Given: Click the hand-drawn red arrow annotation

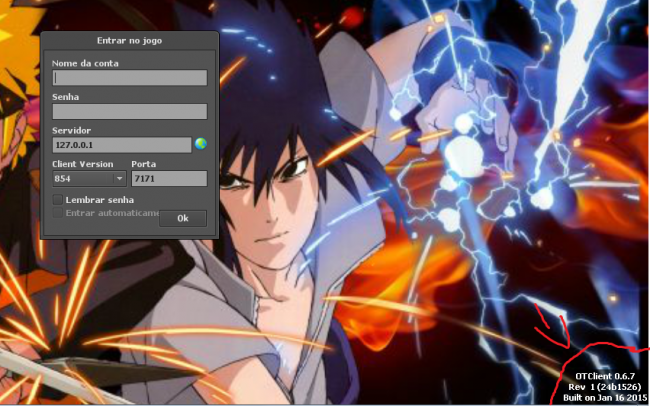Looking at the screenshot, I should pyautogui.click(x=548, y=320).
